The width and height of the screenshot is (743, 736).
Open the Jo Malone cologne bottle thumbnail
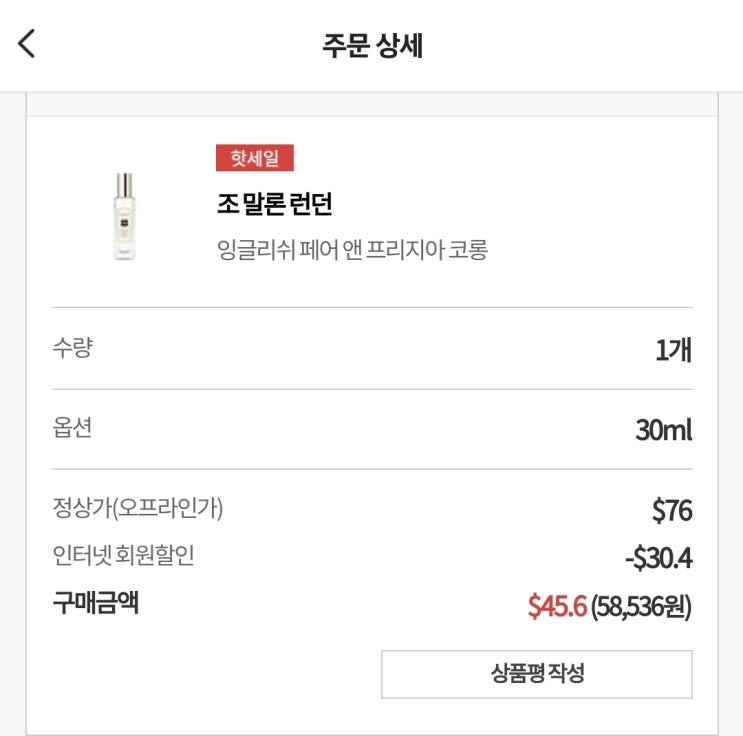(x=124, y=216)
